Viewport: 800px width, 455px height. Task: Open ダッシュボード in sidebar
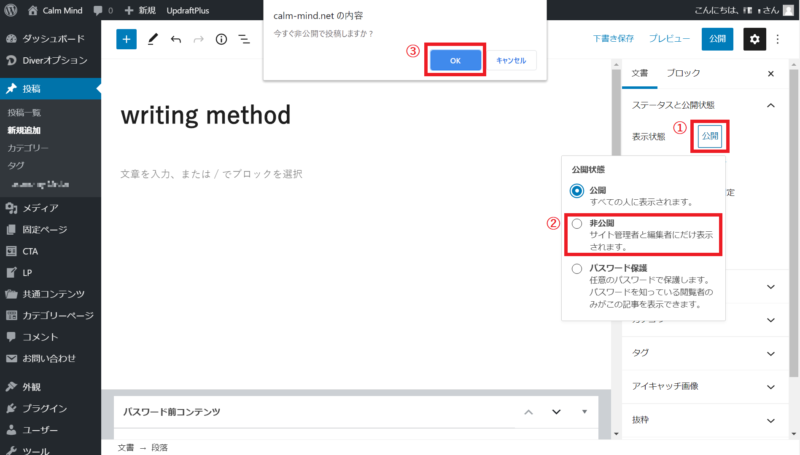(x=51, y=39)
